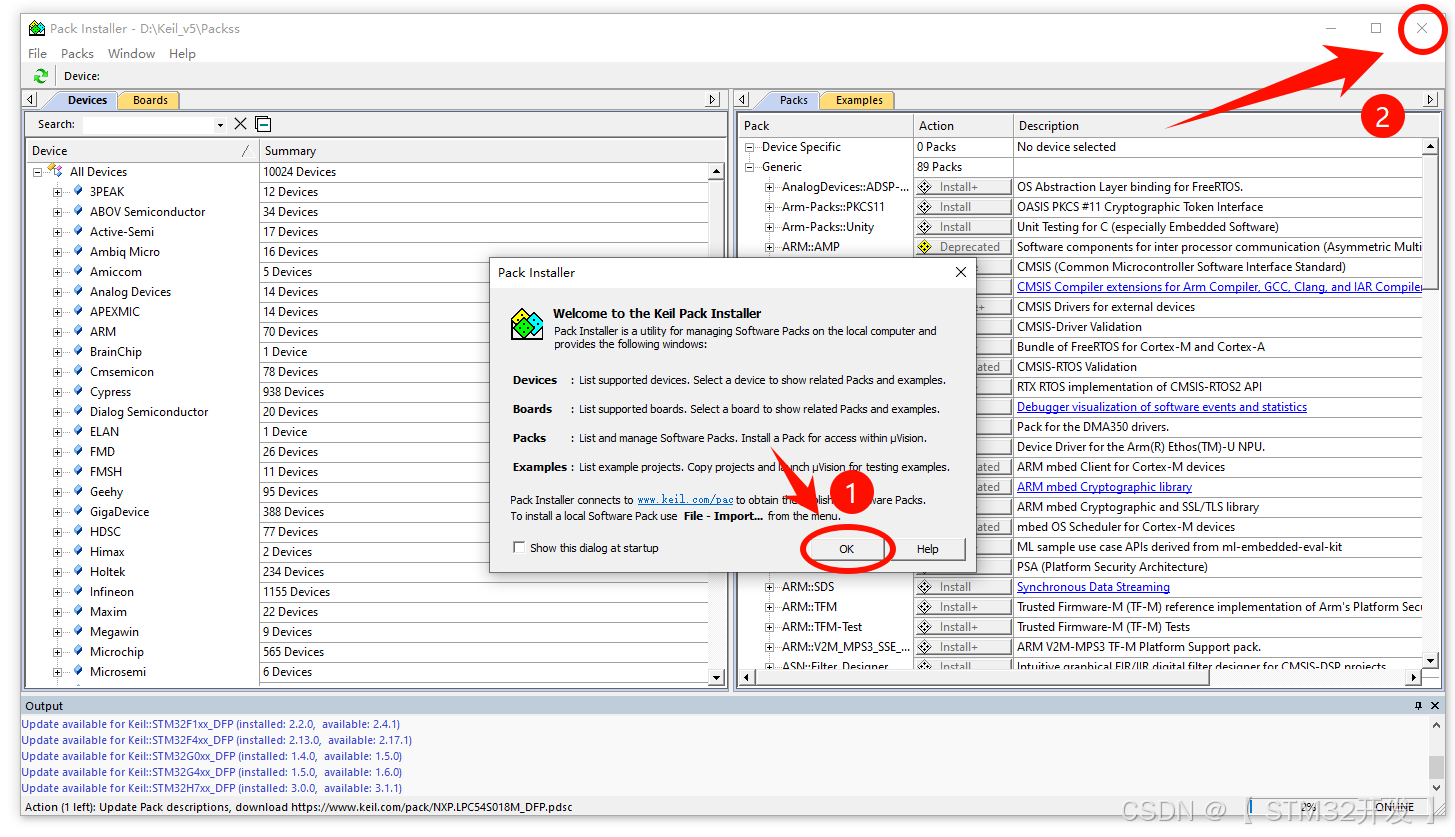Click Install+ for ARM::V2M_MPS3_SSE pack
1455x837 pixels.
tap(962, 647)
